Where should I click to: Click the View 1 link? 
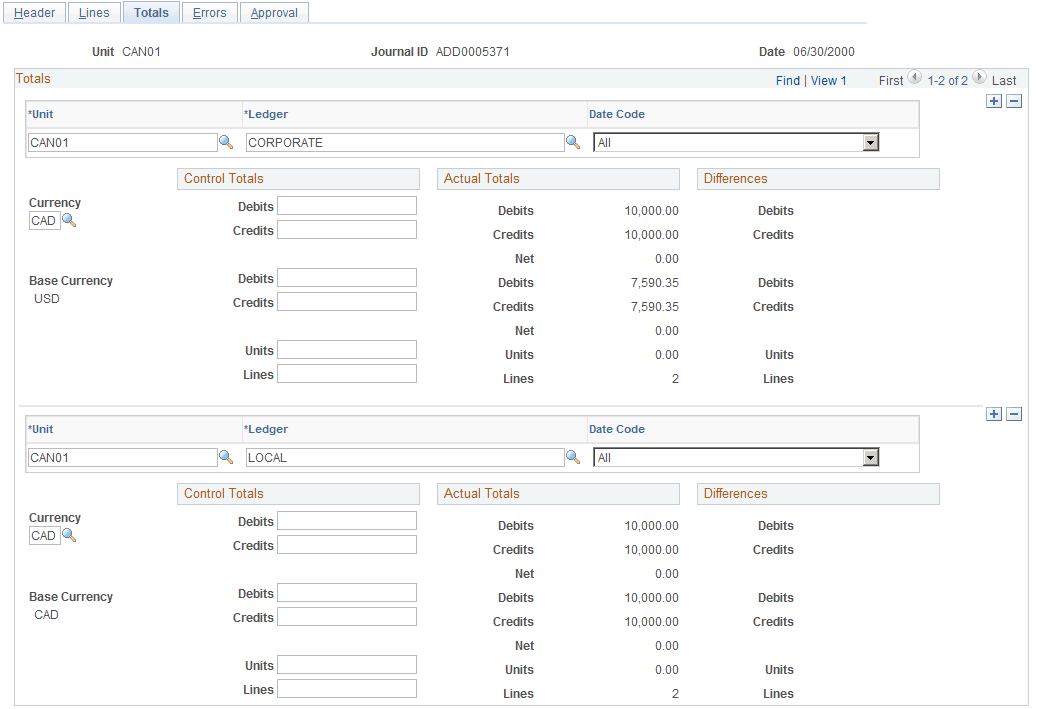coord(829,81)
